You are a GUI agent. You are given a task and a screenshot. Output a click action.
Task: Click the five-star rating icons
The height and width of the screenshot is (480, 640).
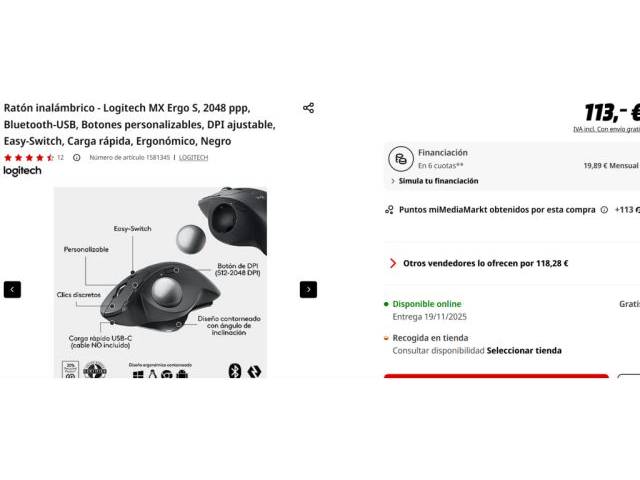click(x=29, y=157)
